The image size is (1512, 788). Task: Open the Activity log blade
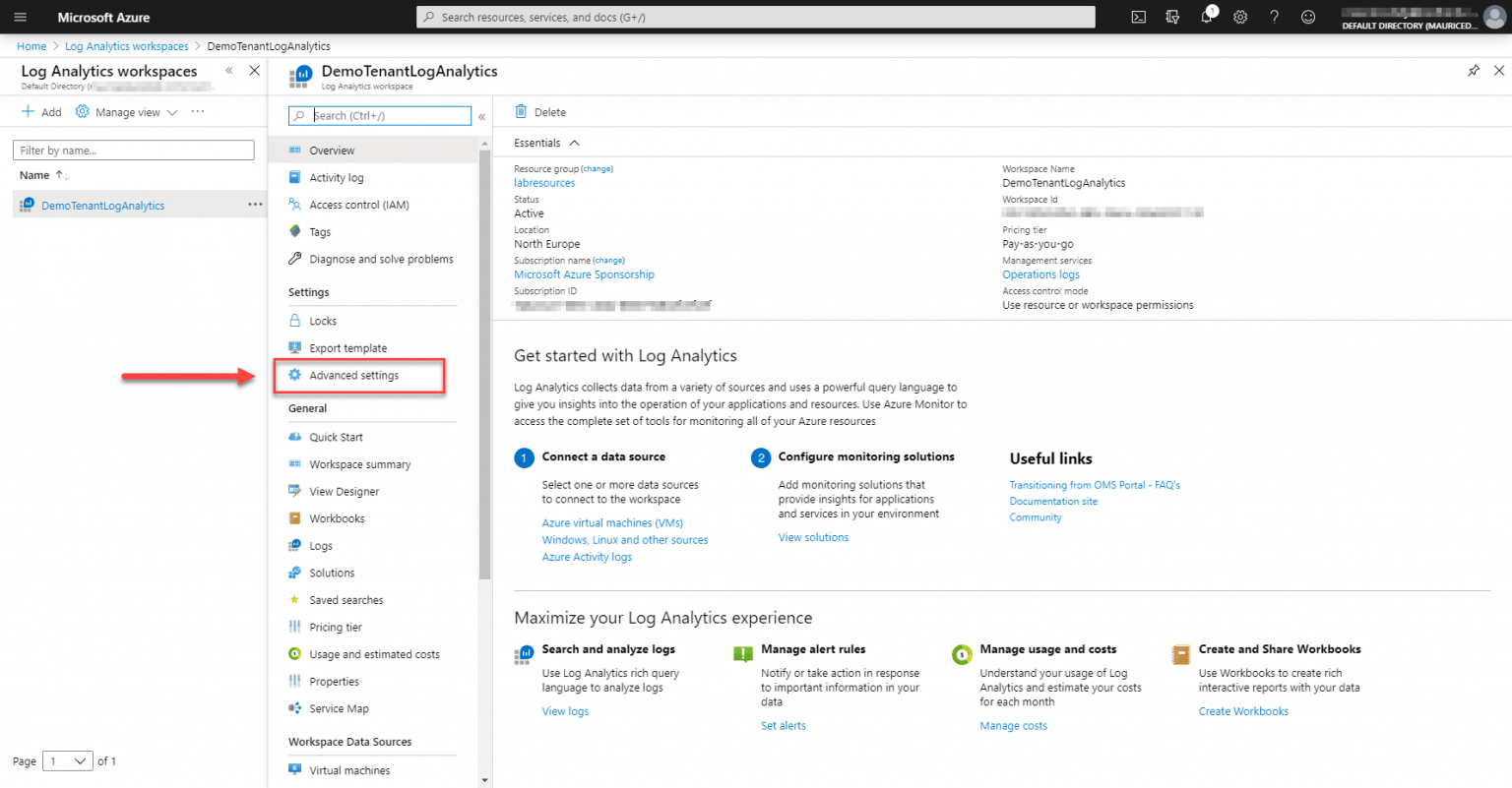point(336,177)
